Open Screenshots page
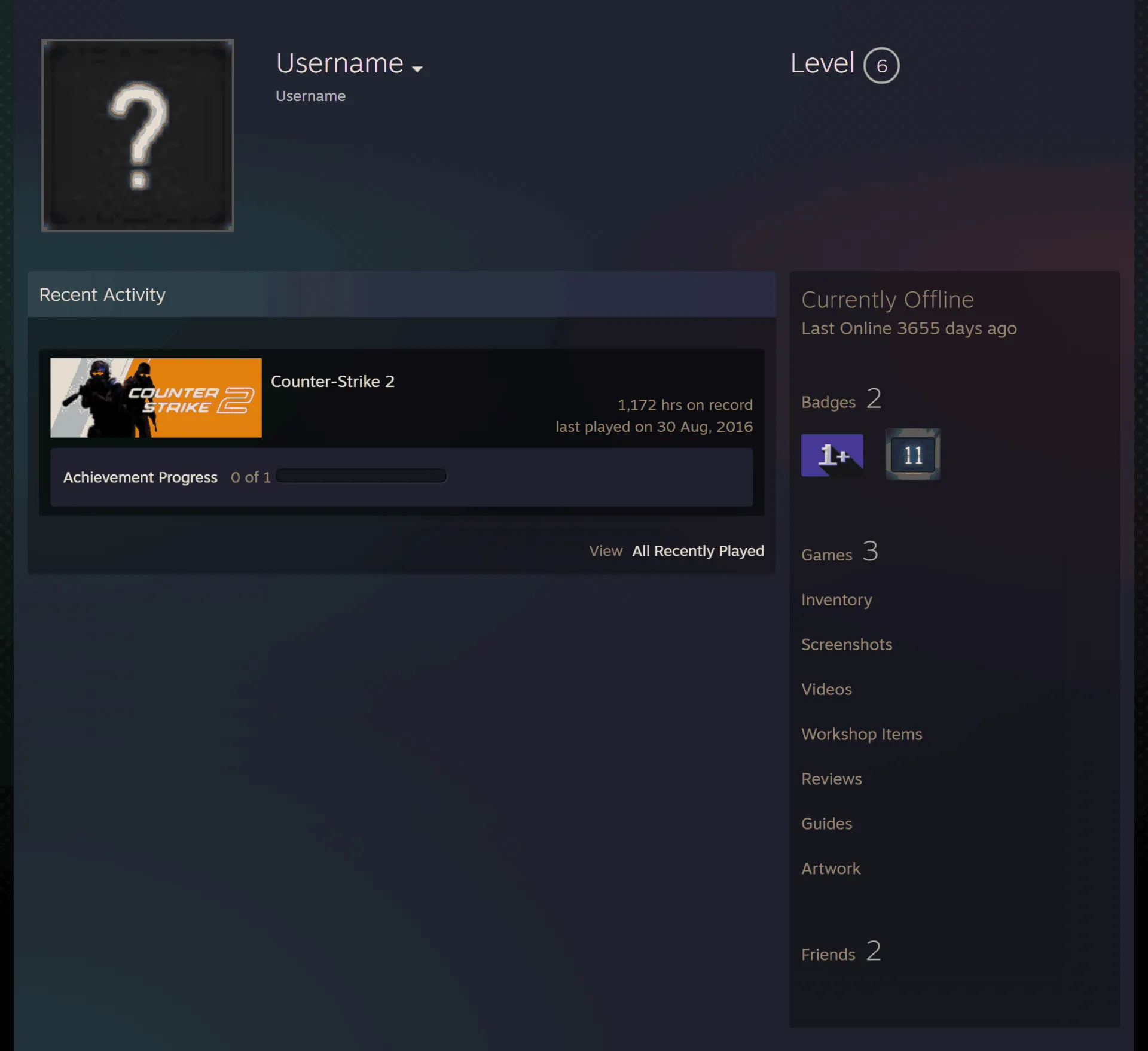 (x=847, y=644)
